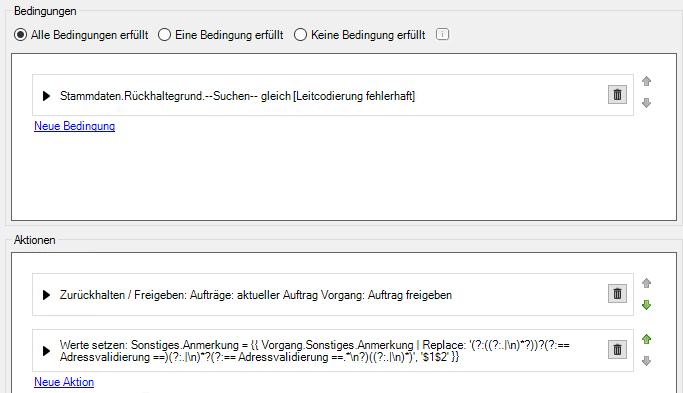
Task: Move Auftrag freigeben action up (grey arrow)
Action: [x=646, y=283]
